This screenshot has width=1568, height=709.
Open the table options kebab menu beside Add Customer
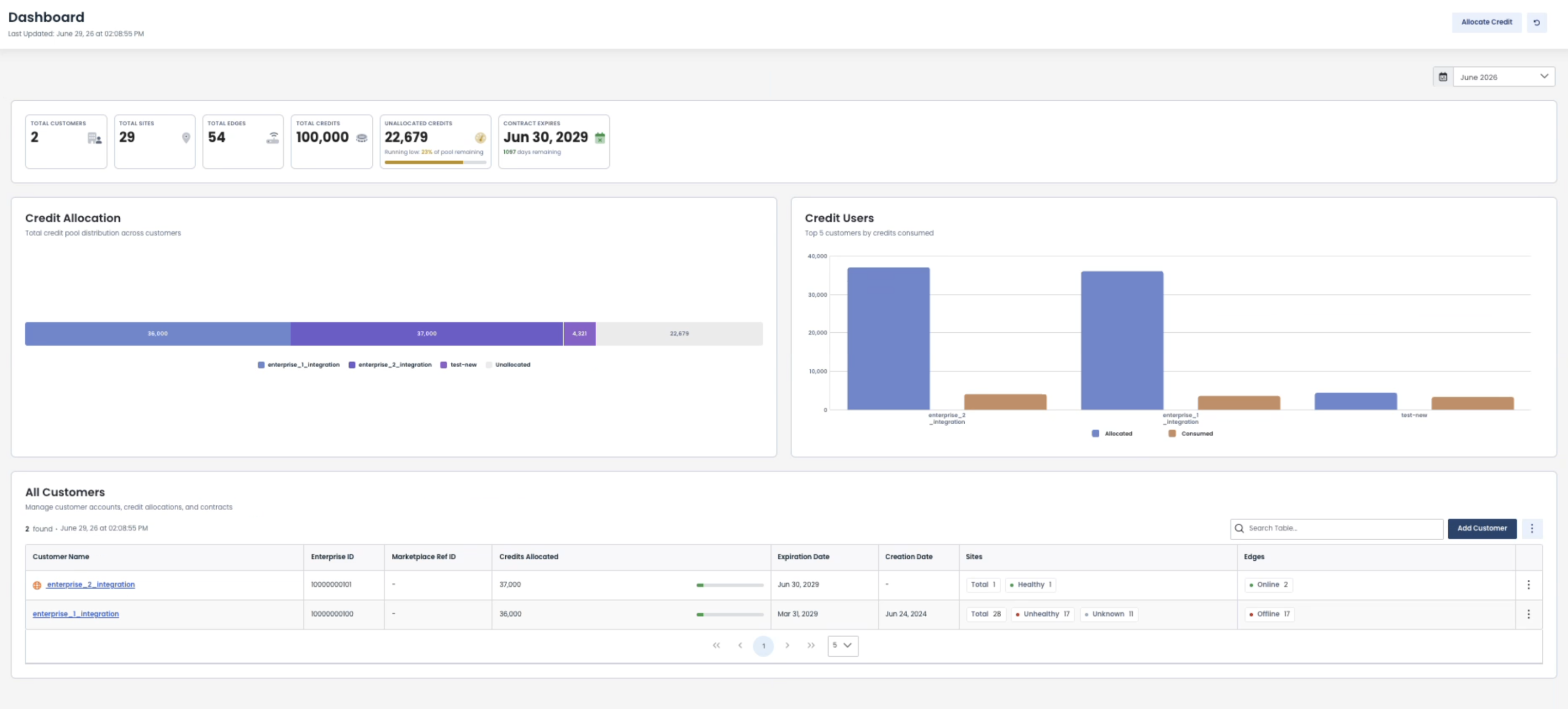(x=1532, y=528)
